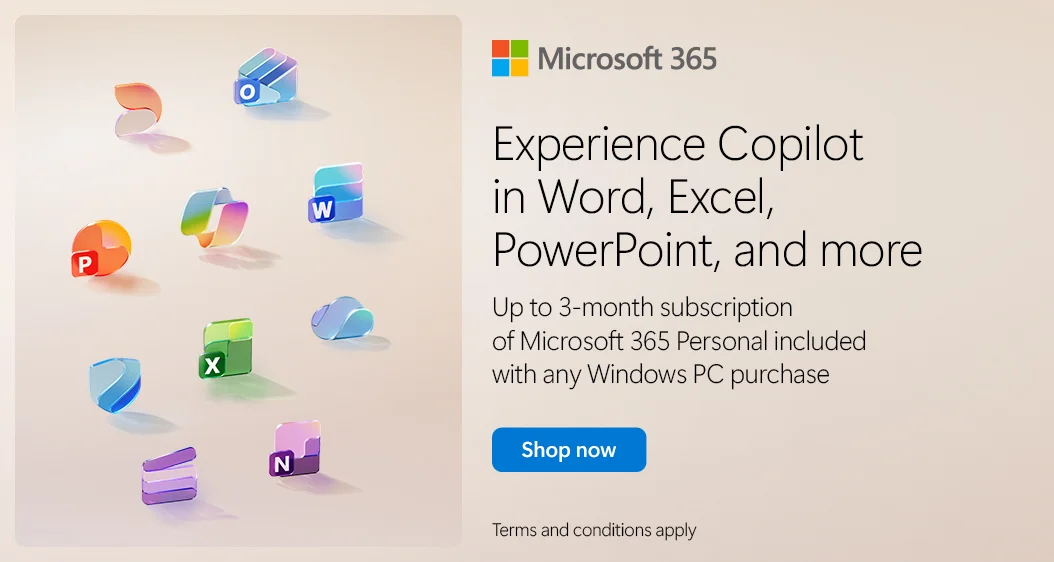1054x562 pixels.
Task: Click the "in Word, Excel," headline line
Action: pos(634,198)
